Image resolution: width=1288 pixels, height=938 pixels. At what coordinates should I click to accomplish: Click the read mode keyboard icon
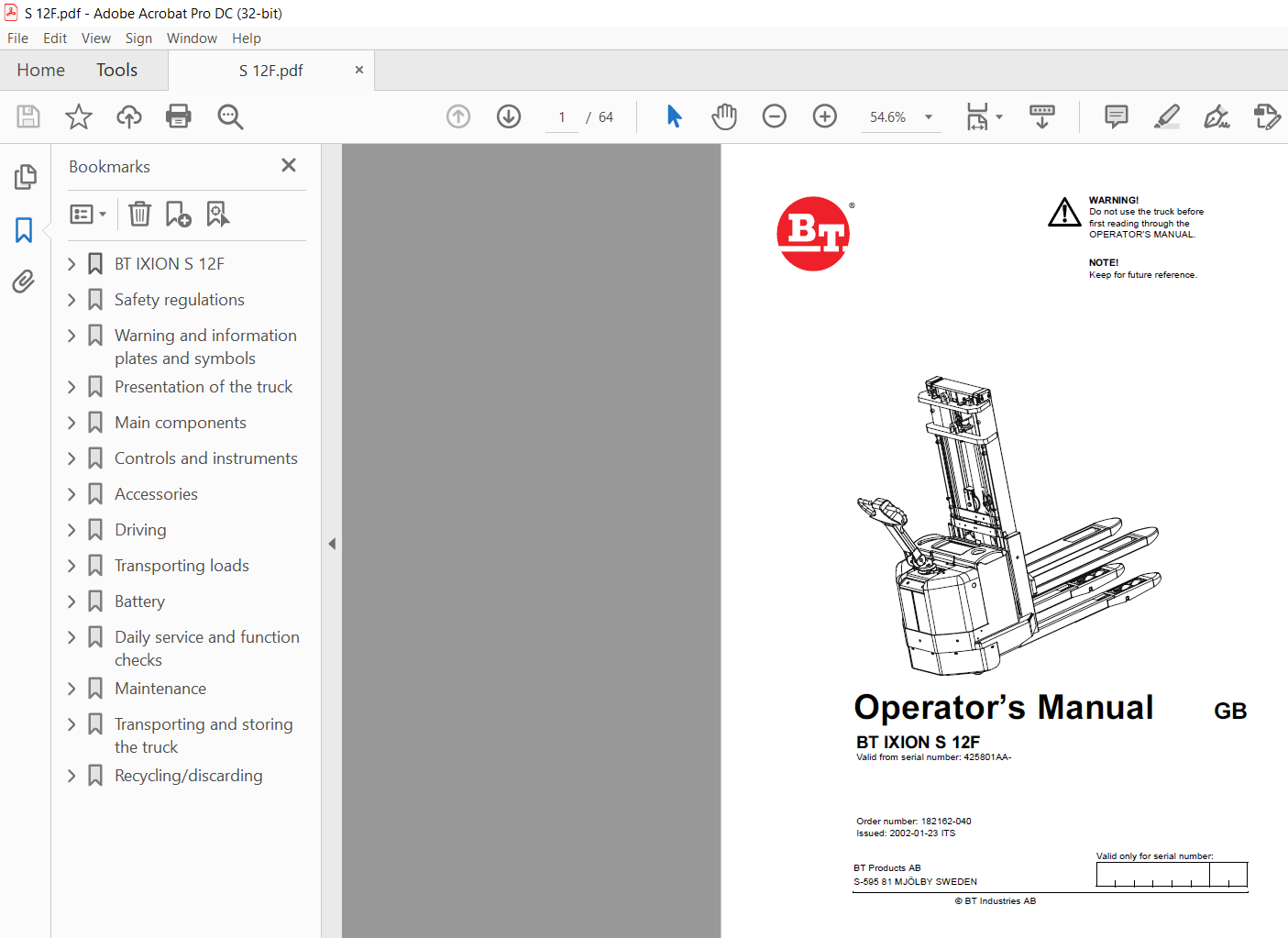pyautogui.click(x=1042, y=116)
